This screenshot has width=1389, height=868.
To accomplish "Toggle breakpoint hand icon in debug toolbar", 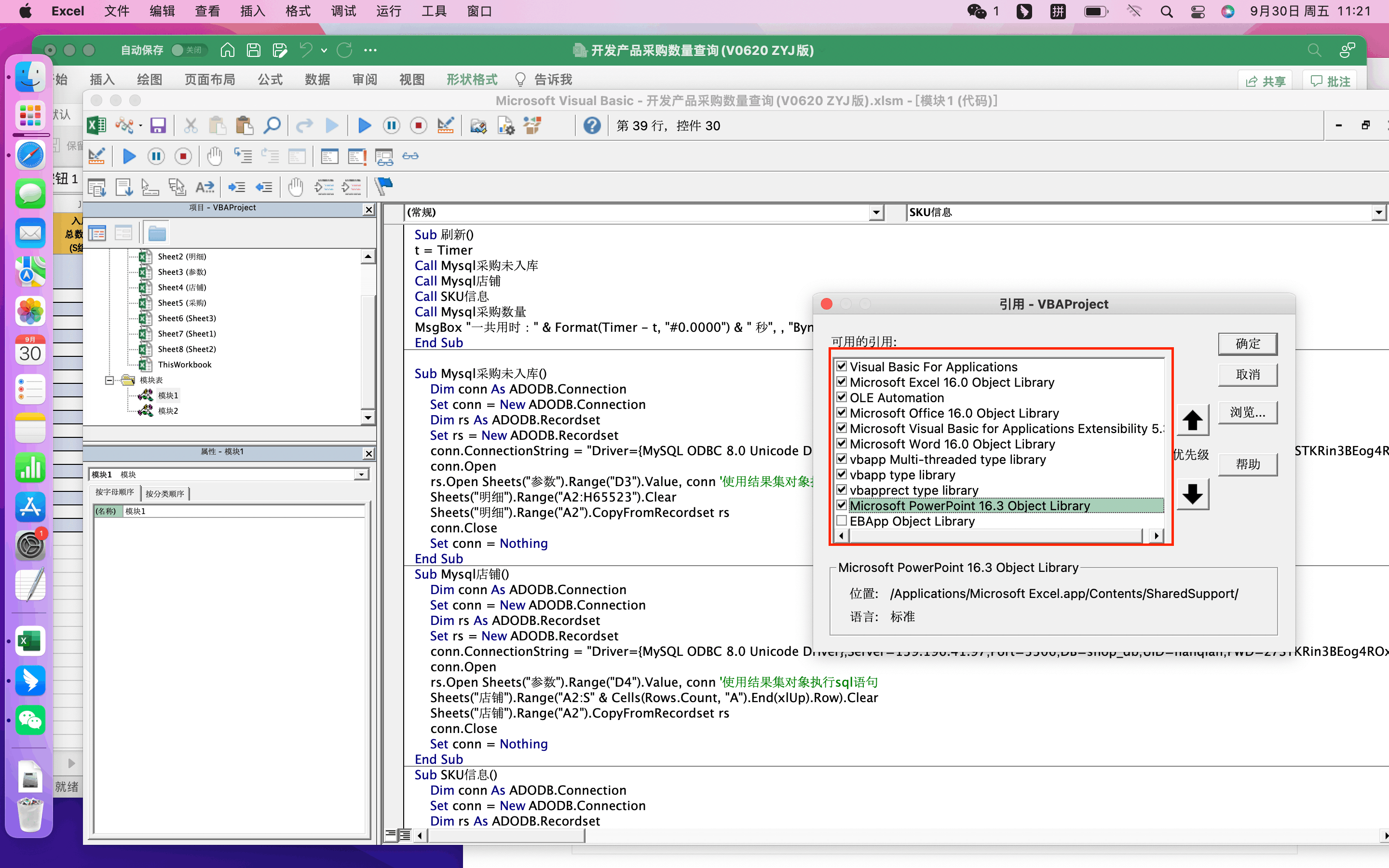I will (214, 156).
